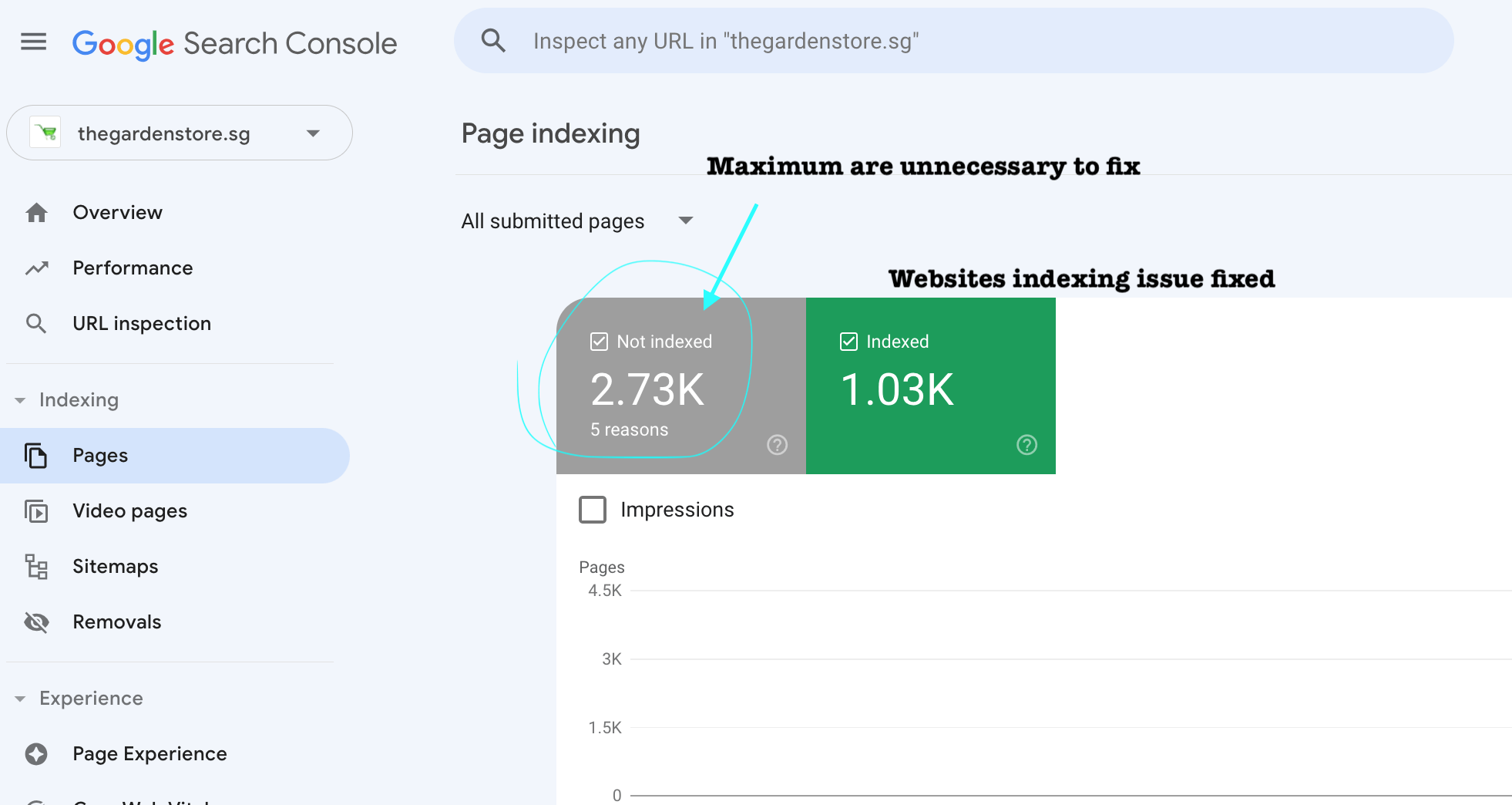The width and height of the screenshot is (1512, 805).
Task: Click the Sitemaps tree icon
Action: pyautogui.click(x=36, y=567)
